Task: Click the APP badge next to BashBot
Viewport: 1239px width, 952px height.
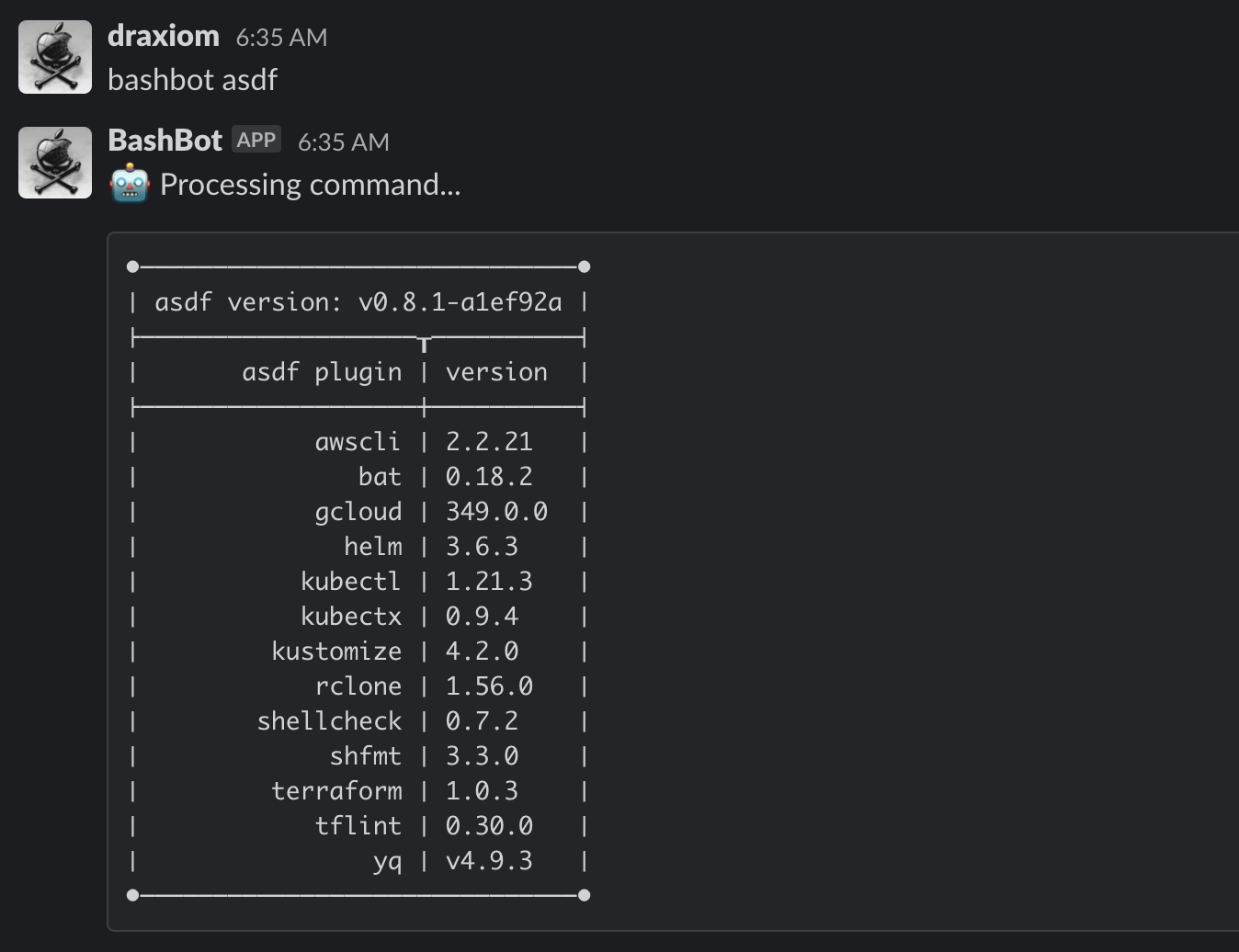Action: 256,140
